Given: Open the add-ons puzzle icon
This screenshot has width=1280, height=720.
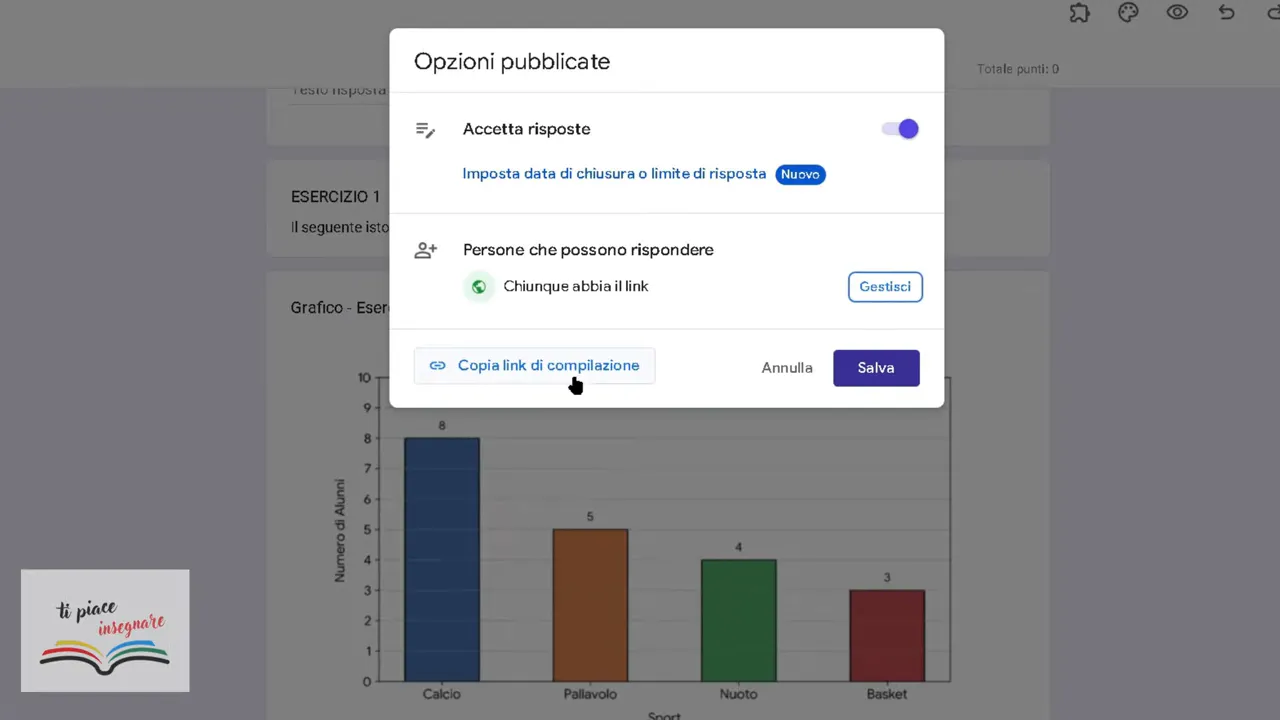Looking at the screenshot, I should coord(1079,13).
